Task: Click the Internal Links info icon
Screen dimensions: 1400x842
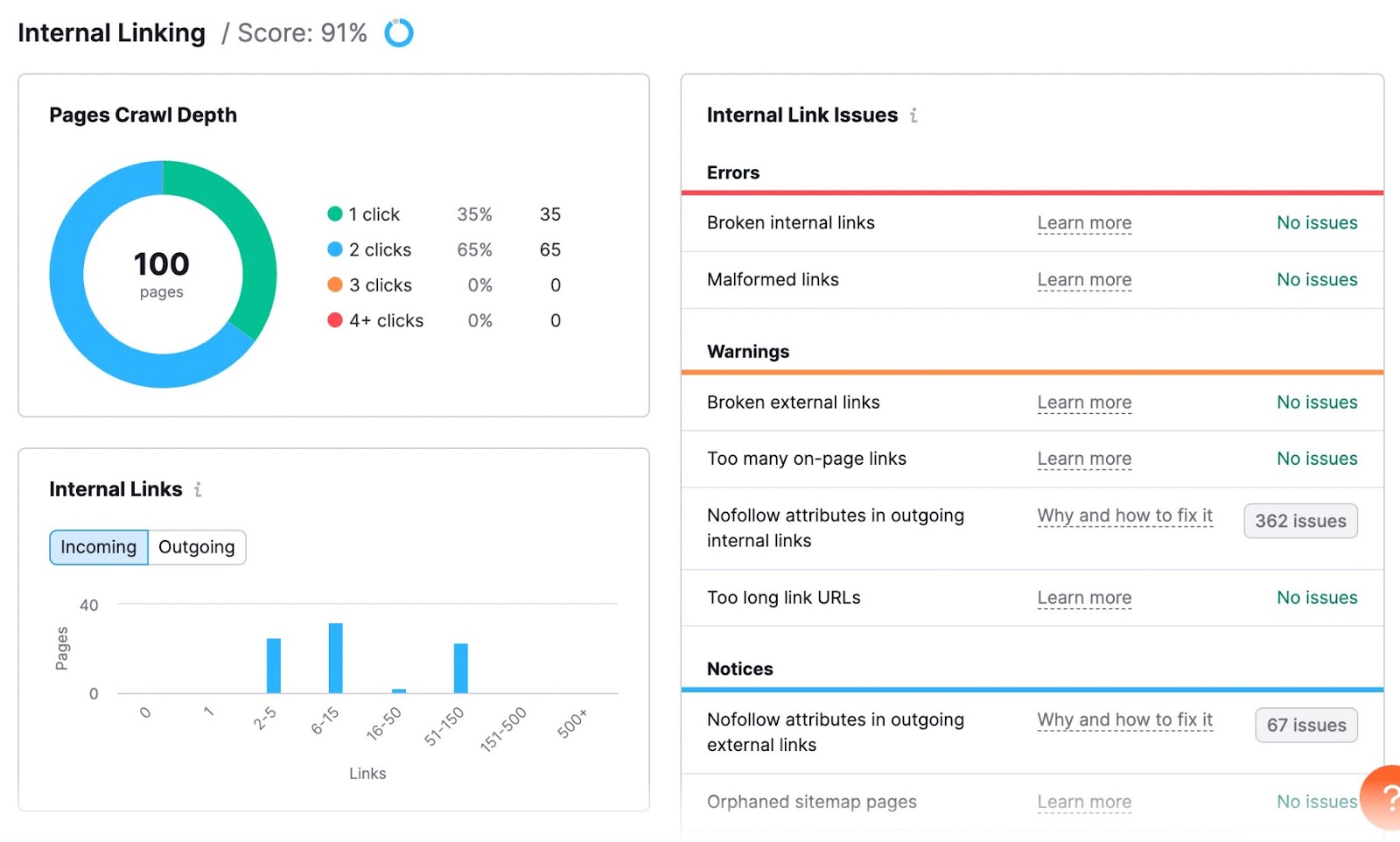Action: (x=198, y=490)
